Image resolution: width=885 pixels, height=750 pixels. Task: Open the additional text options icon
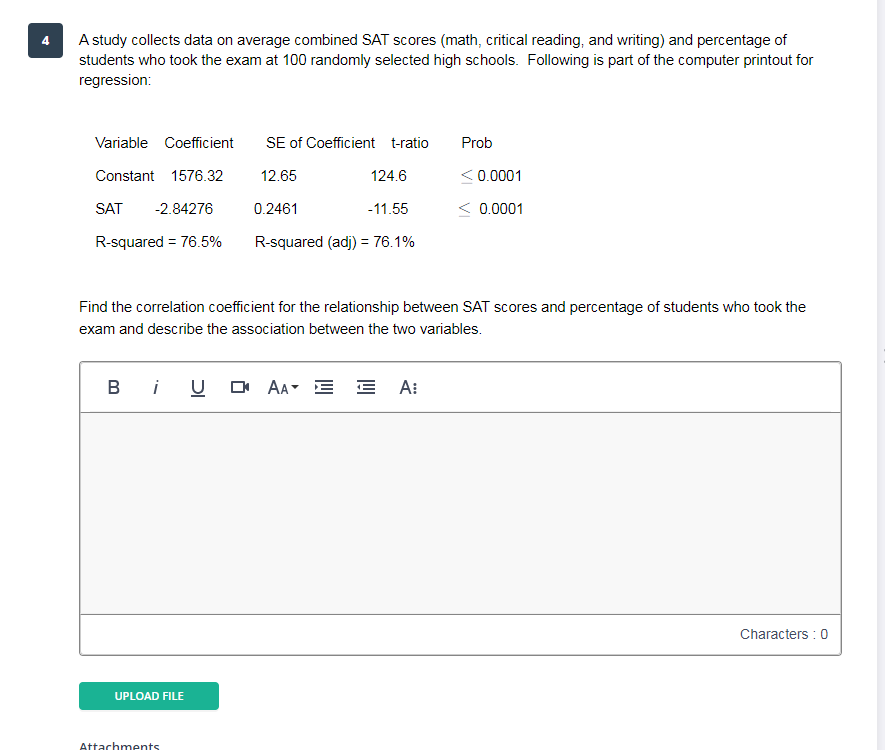(x=408, y=387)
